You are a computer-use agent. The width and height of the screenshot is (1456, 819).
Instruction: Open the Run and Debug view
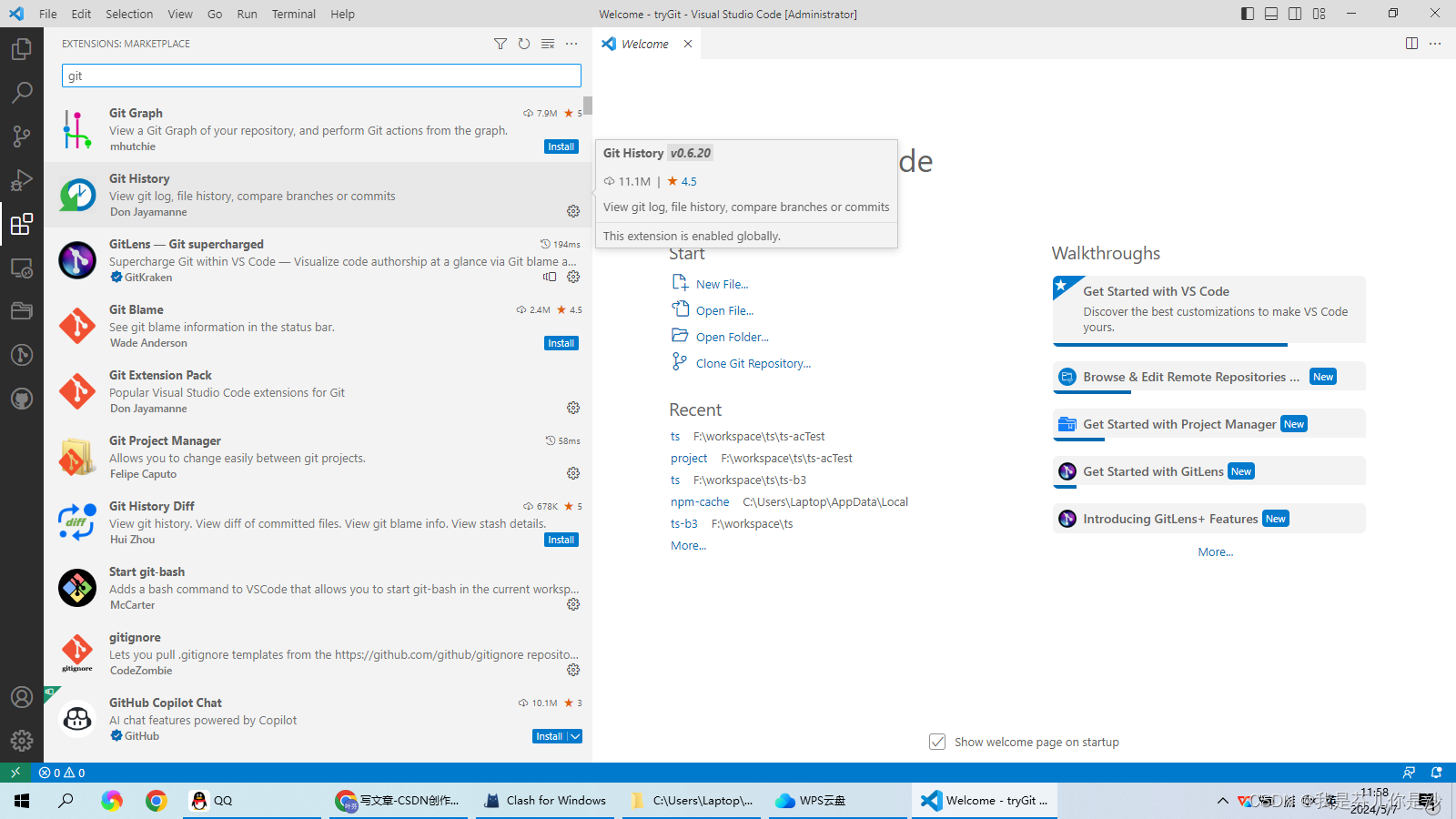pyautogui.click(x=22, y=179)
